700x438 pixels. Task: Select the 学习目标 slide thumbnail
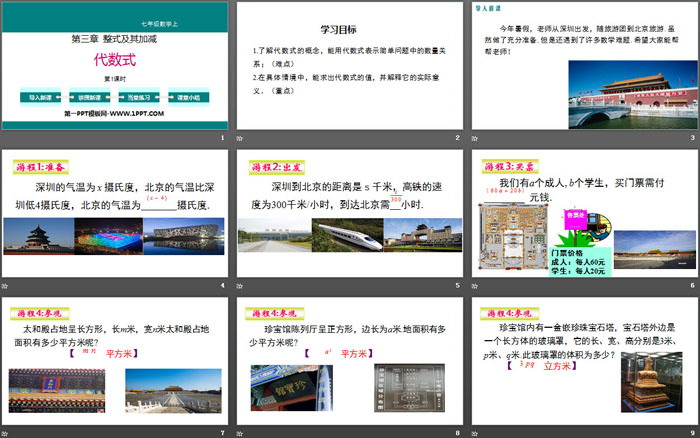[348, 66]
